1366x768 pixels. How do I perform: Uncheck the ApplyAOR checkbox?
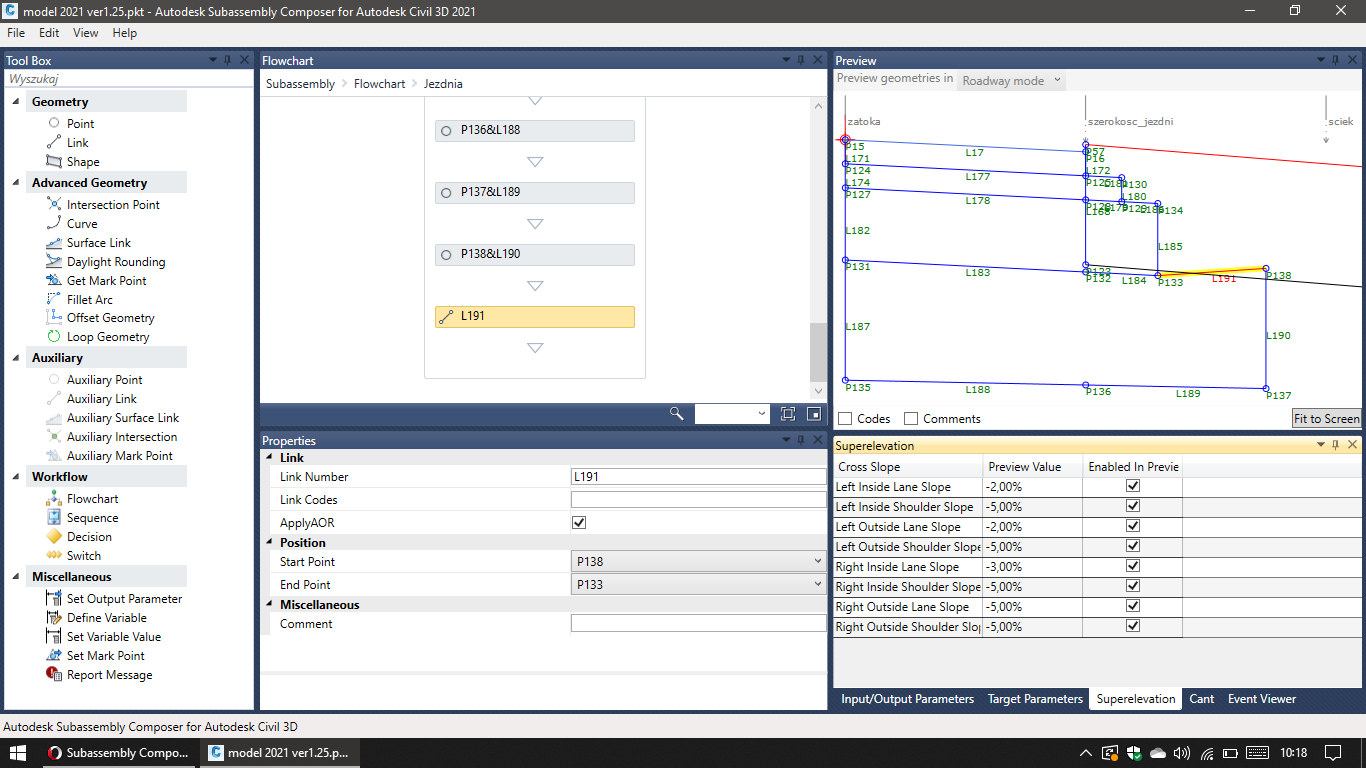(x=579, y=522)
